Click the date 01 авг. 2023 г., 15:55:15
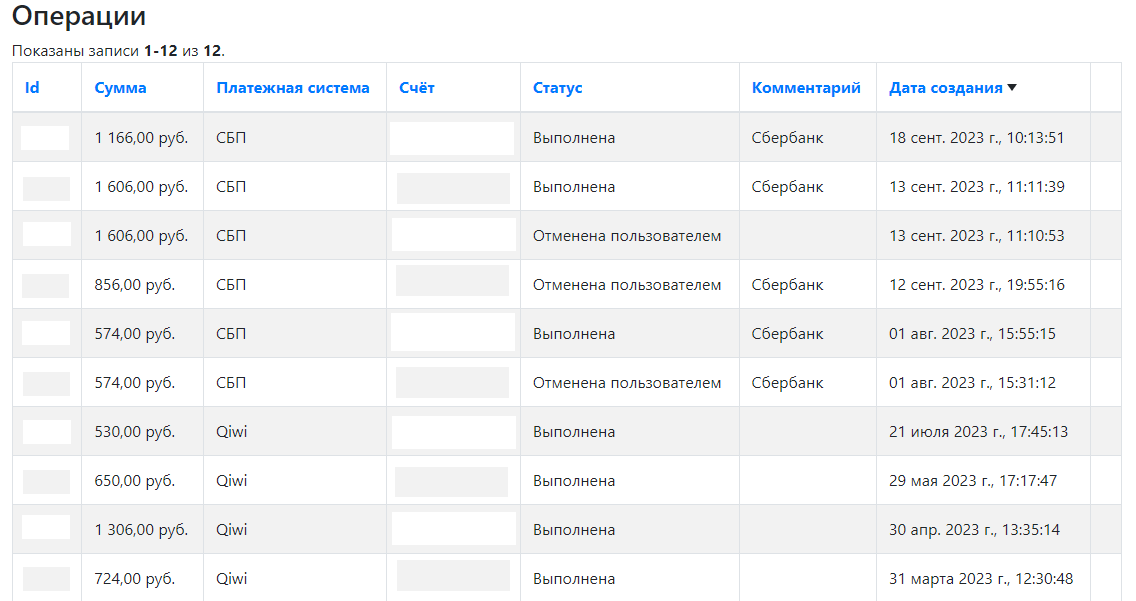The height and width of the screenshot is (601, 1136). (x=972, y=334)
